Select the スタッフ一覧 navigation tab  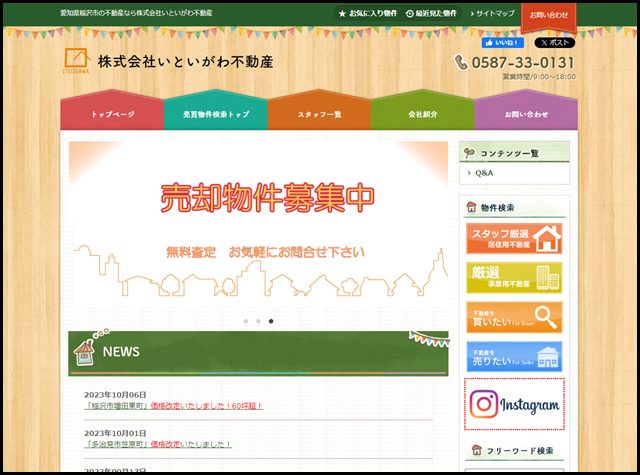click(319, 111)
